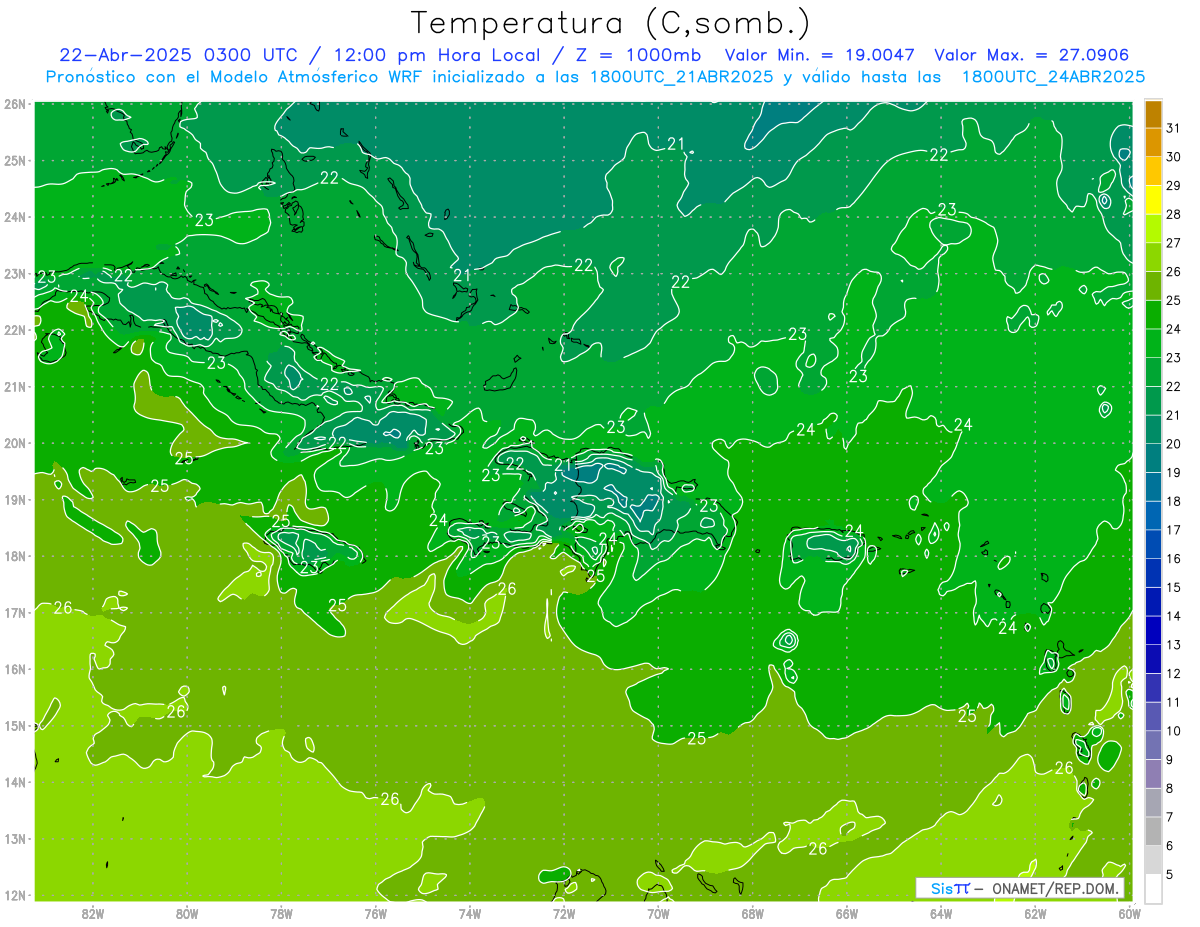Click the '76W' longitude axis label
The height and width of the screenshot is (927, 1200).
click(x=376, y=913)
